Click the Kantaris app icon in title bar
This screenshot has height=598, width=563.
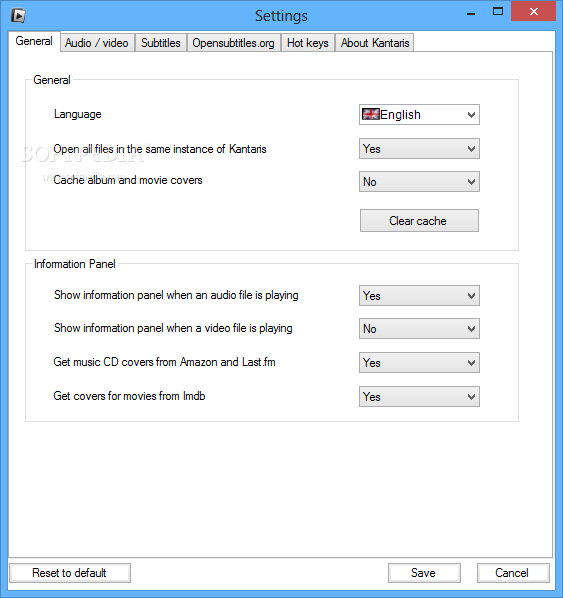(18, 16)
